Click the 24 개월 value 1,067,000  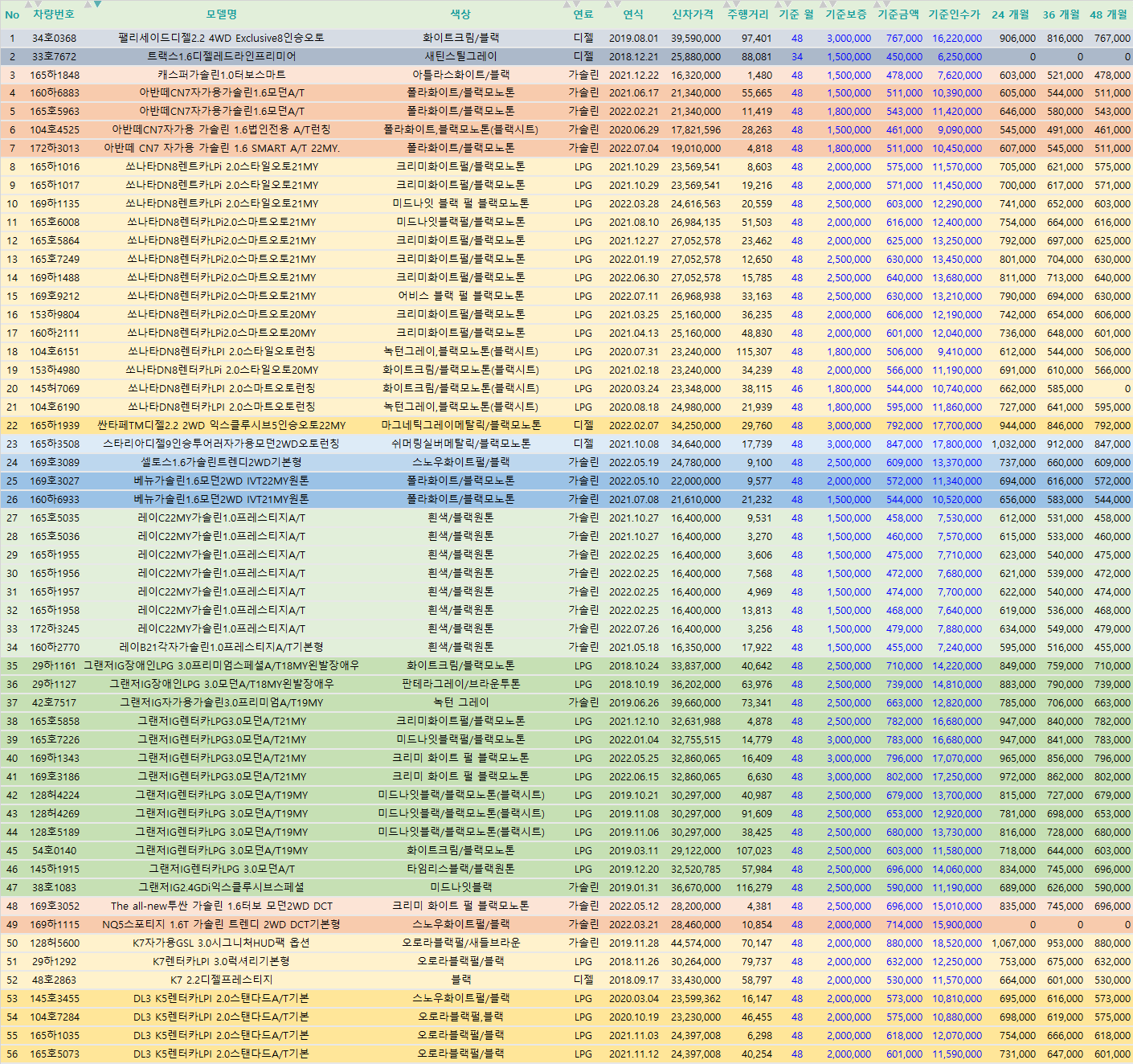(x=1013, y=943)
